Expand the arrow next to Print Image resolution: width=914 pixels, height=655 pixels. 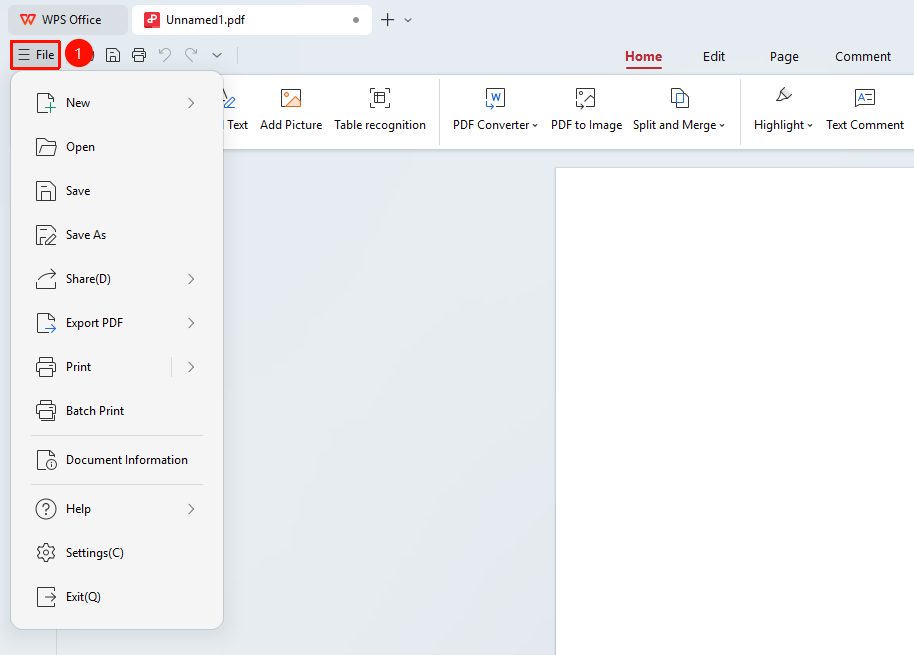point(191,367)
